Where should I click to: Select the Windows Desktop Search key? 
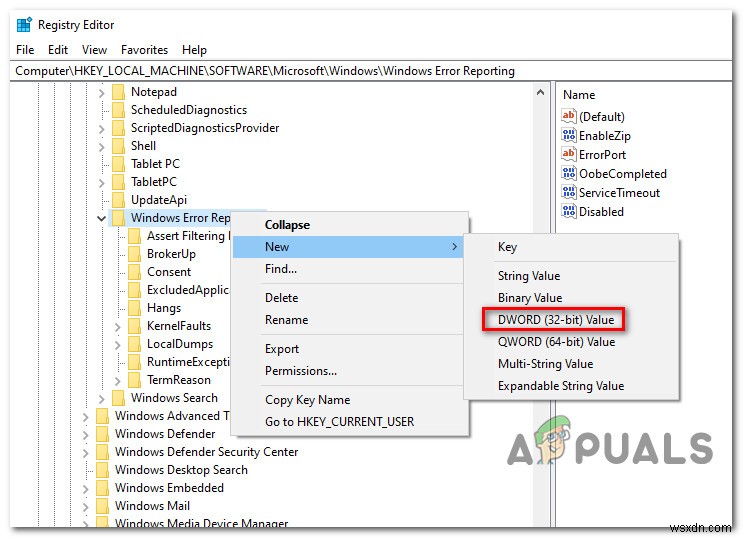click(181, 470)
